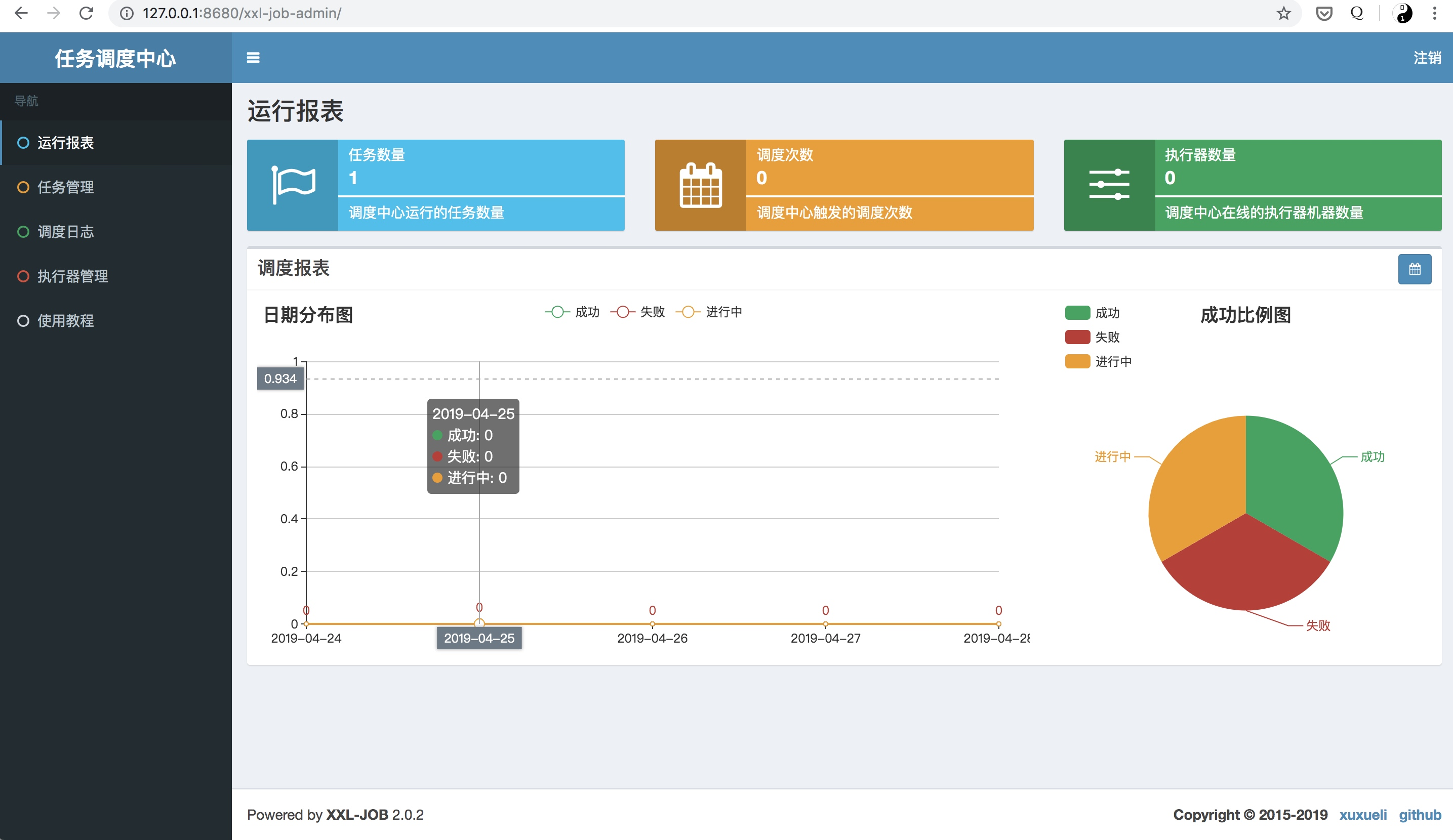Select 执行器管理 sidebar item

point(72,276)
